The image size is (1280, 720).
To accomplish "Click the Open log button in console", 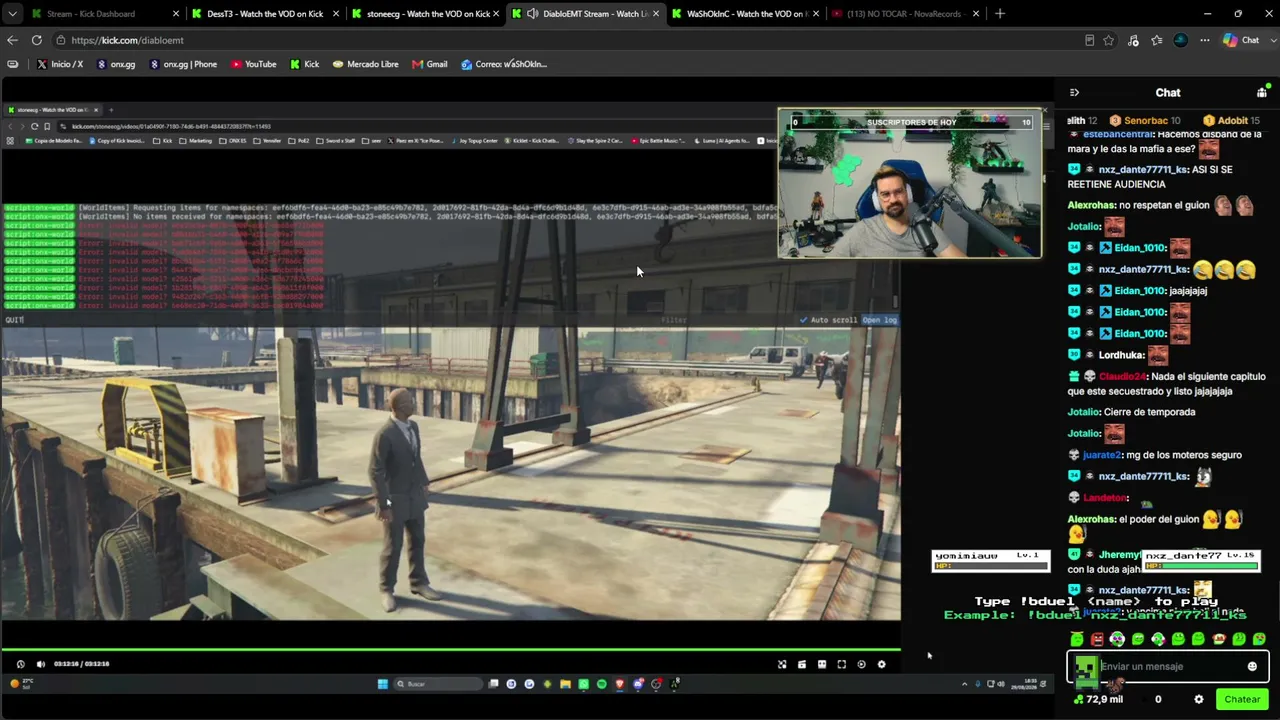I will tap(880, 320).
